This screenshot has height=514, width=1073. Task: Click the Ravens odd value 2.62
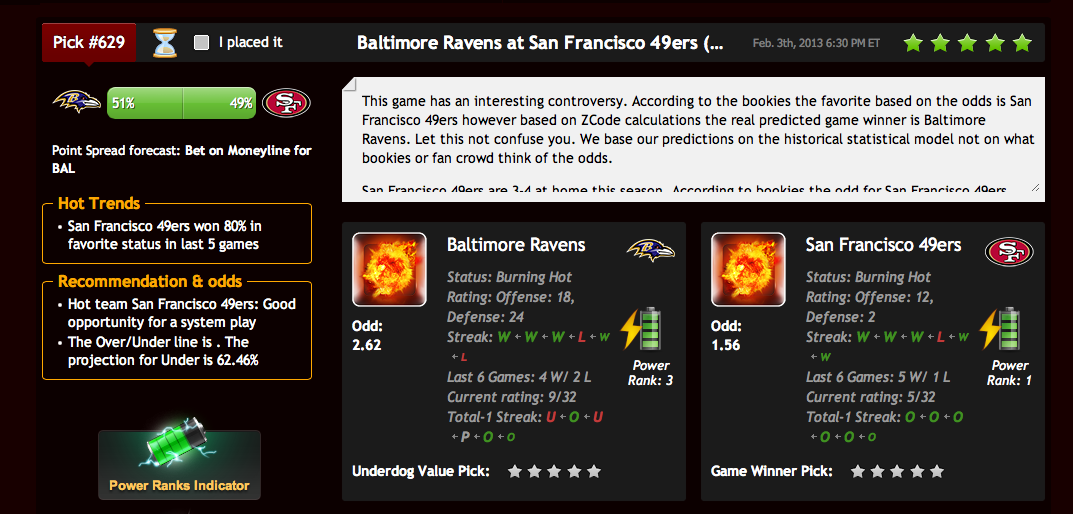[367, 345]
